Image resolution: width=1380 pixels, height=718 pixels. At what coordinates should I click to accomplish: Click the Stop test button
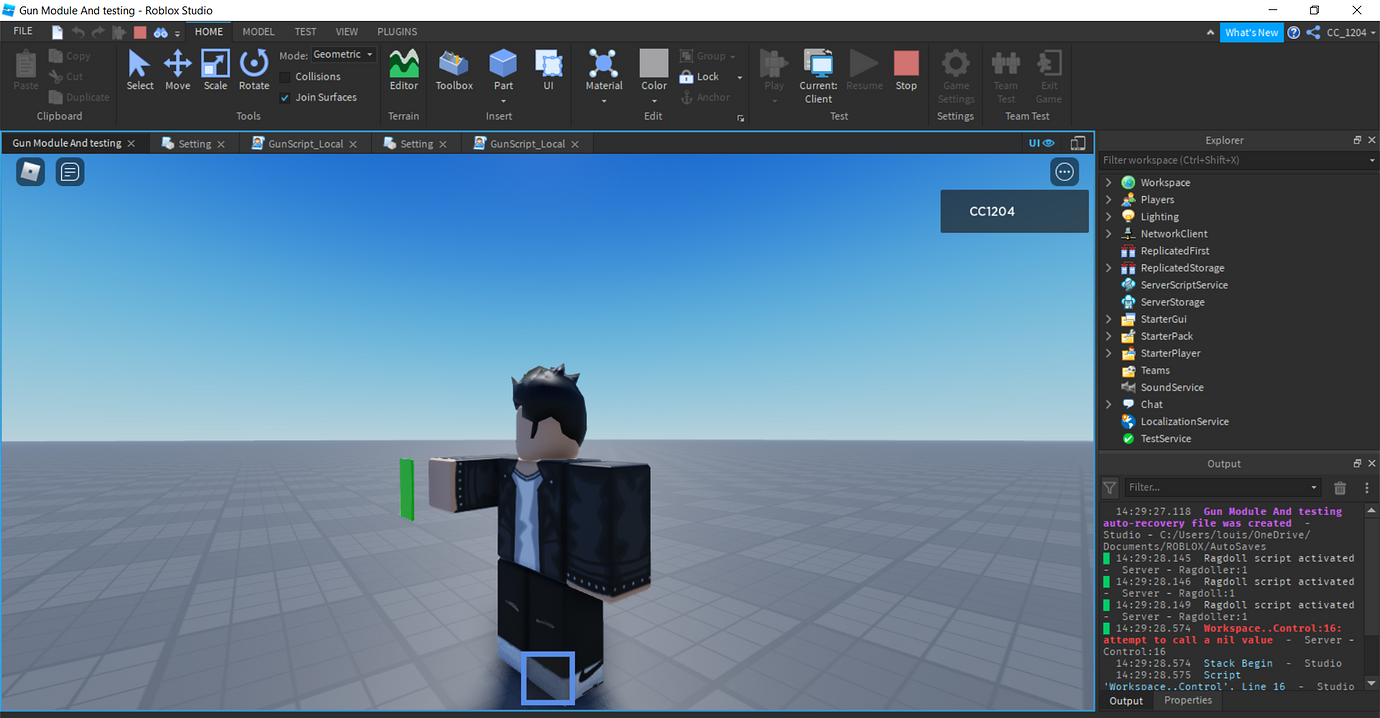click(x=906, y=64)
